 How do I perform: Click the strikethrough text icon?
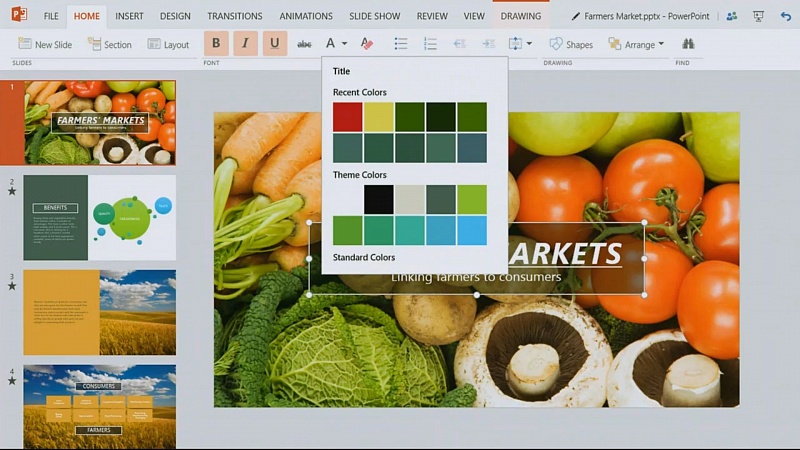pyautogui.click(x=304, y=44)
